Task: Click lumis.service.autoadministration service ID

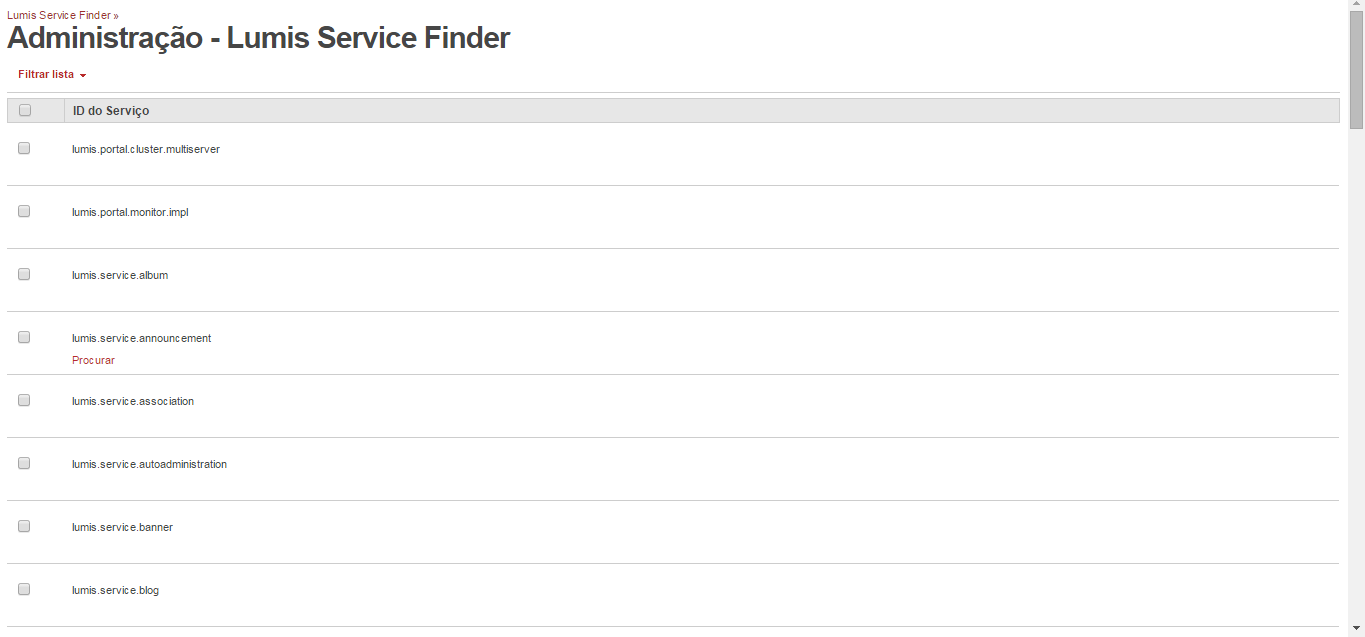Action: [x=149, y=464]
